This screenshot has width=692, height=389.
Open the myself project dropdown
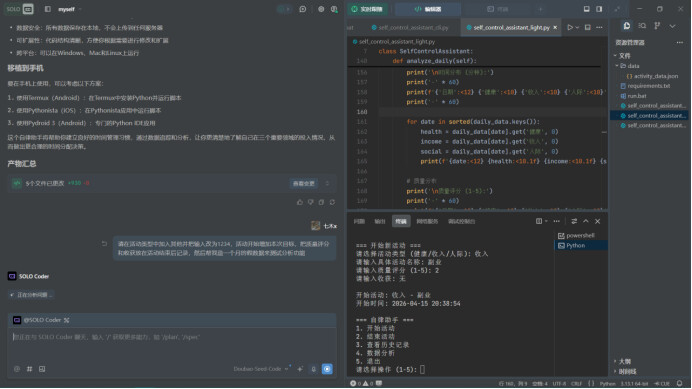pyautogui.click(x=69, y=9)
